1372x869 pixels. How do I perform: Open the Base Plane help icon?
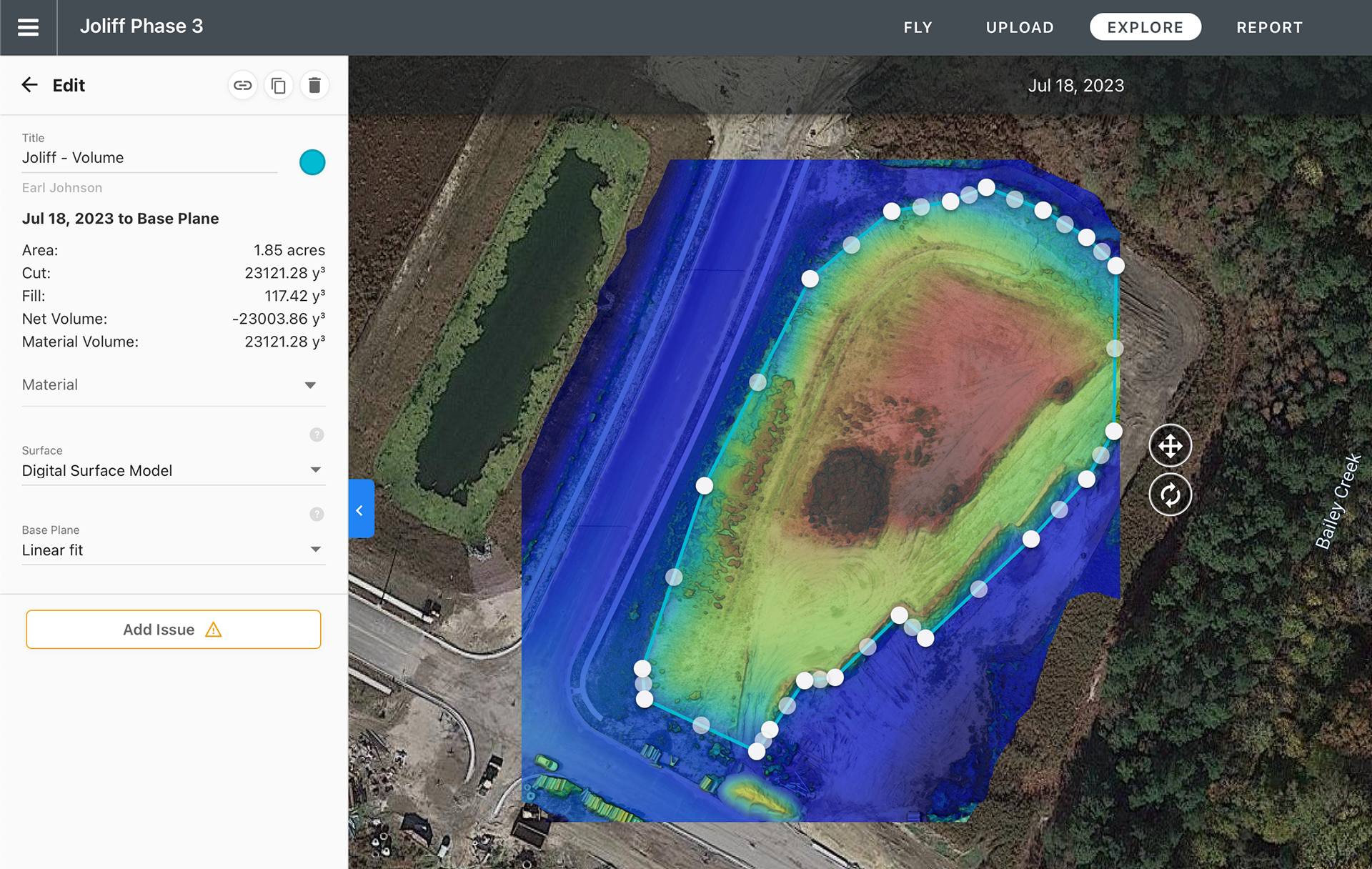317,514
